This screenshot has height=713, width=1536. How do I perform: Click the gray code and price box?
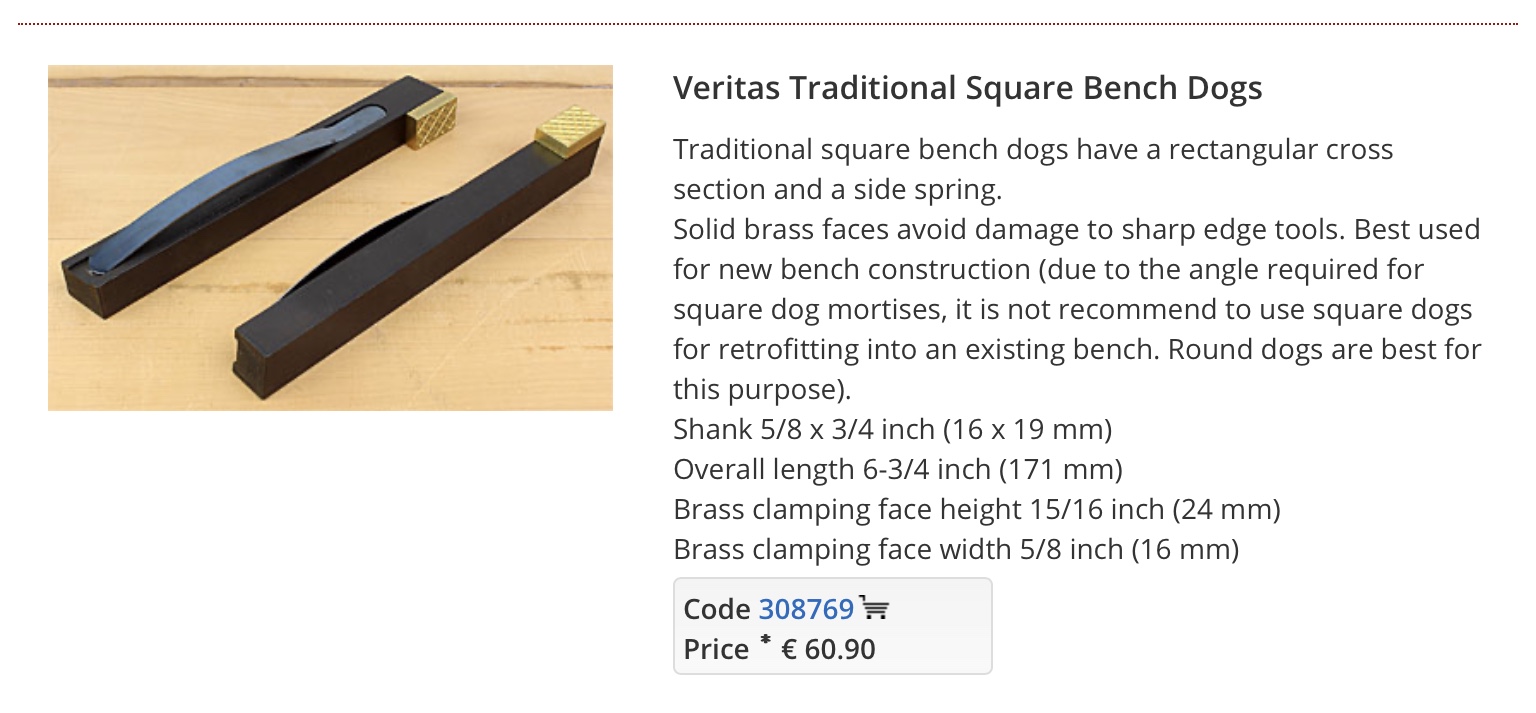[833, 626]
